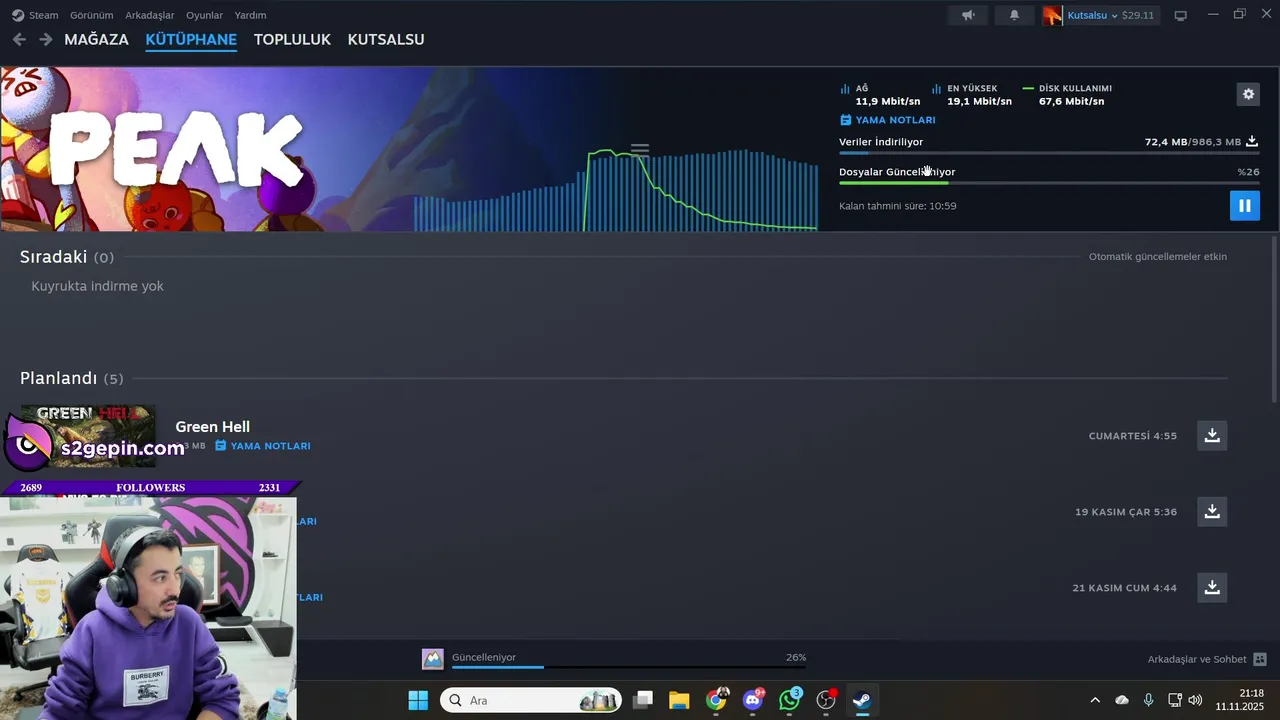Click the Planlandı section header
The width and height of the screenshot is (1280, 720).
click(x=72, y=378)
